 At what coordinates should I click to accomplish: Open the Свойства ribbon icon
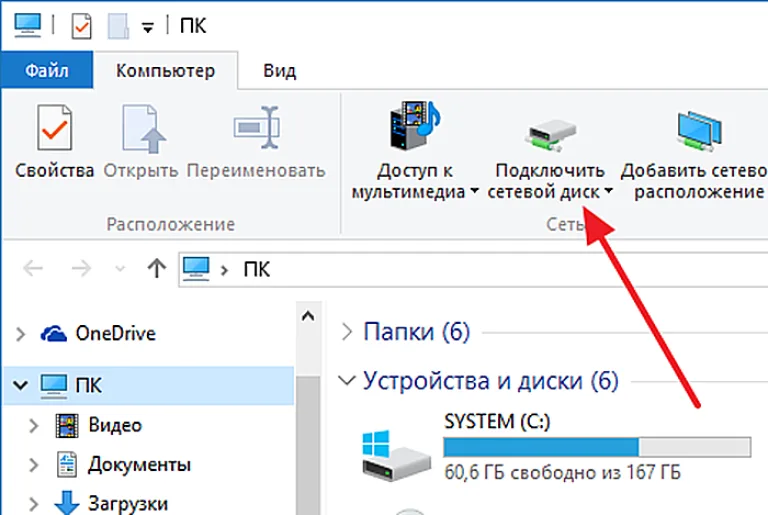coord(54,127)
